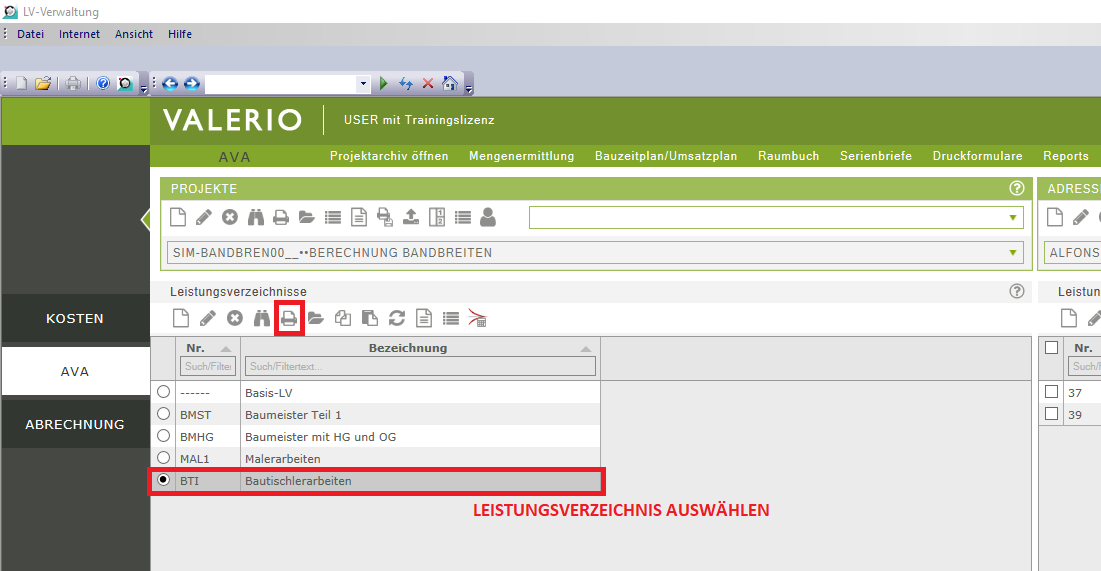Open the address bar dropdown in browser toolbar

point(363,84)
